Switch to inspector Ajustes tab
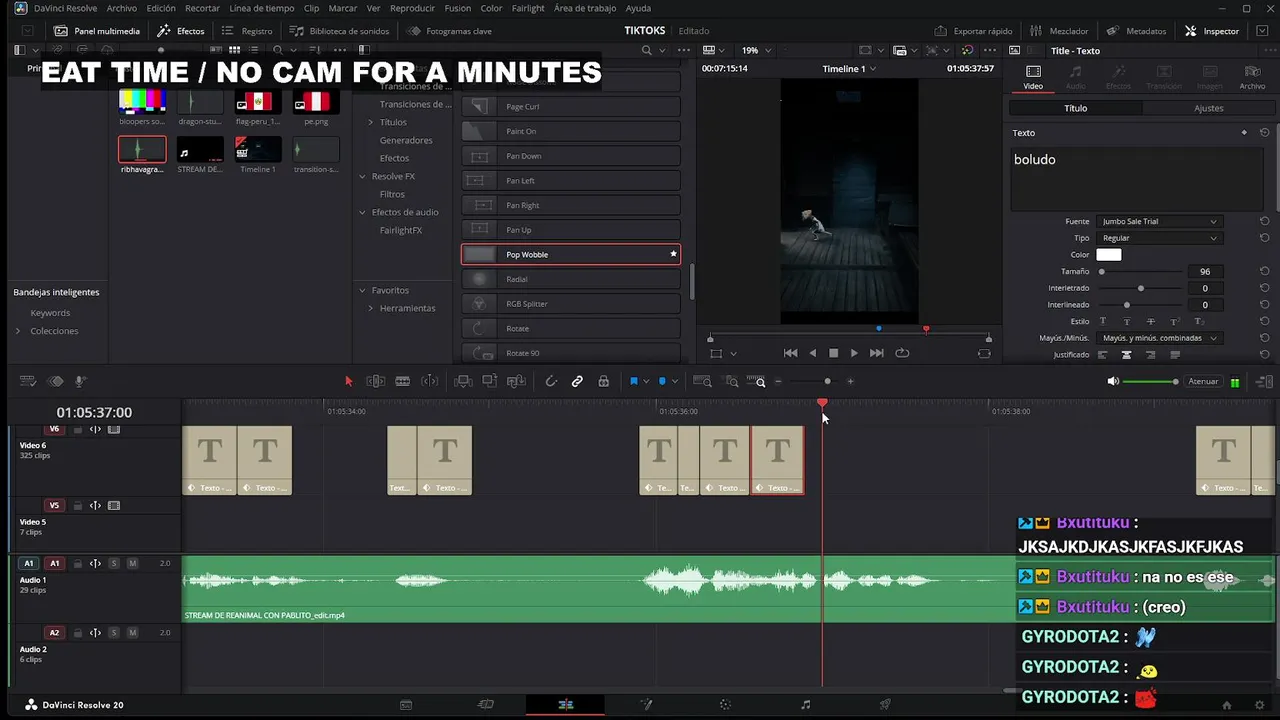 click(x=1208, y=108)
